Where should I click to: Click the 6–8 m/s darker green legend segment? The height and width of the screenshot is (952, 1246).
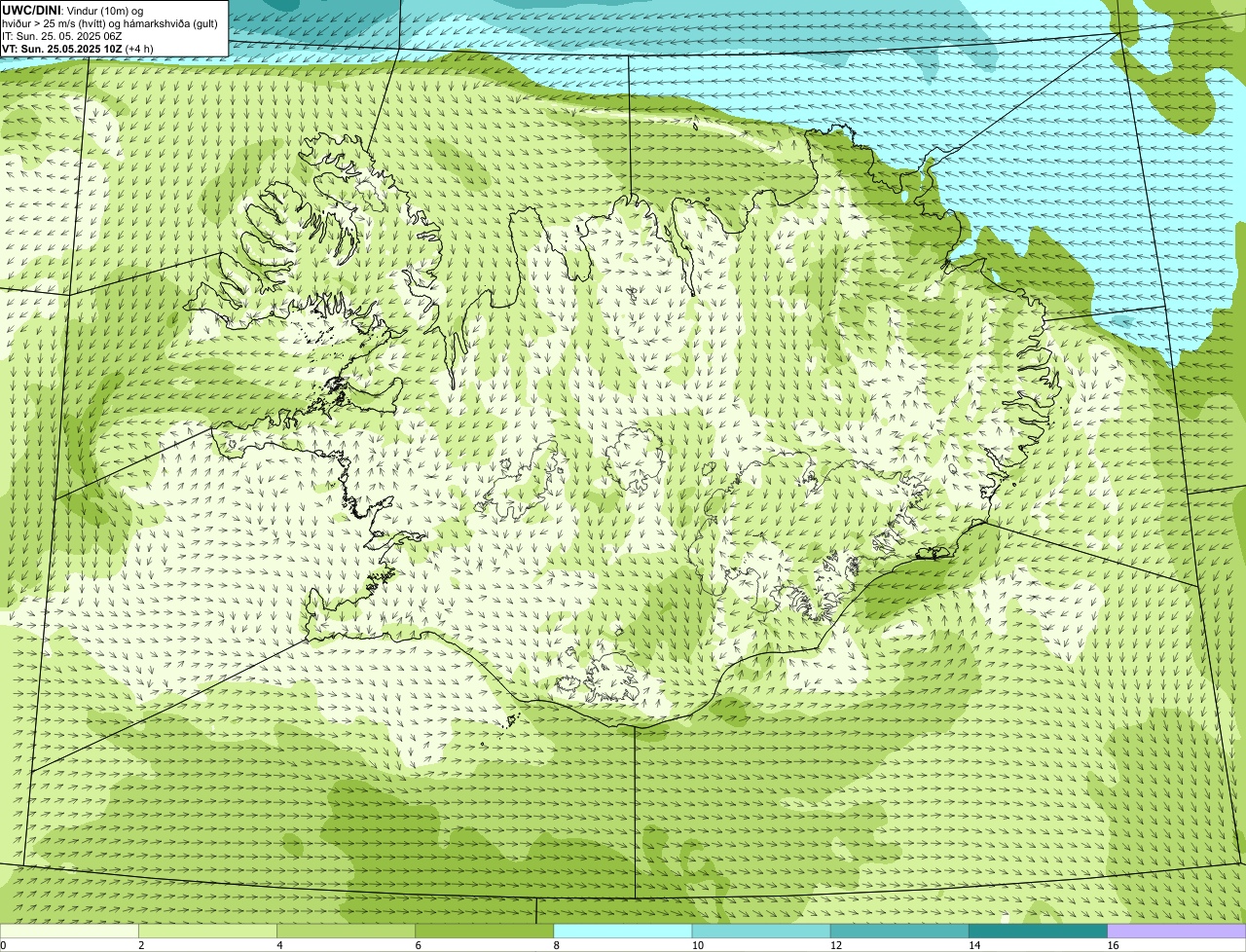coord(485,932)
